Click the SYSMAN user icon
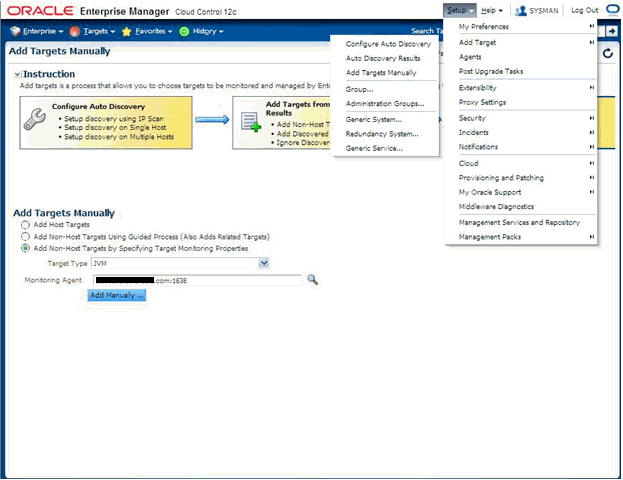 [520, 11]
